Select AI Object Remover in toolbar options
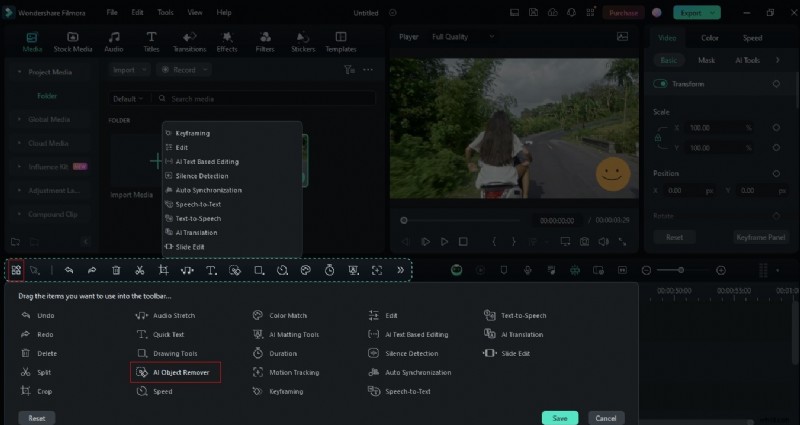The height and width of the screenshot is (425, 800). pyautogui.click(x=176, y=372)
